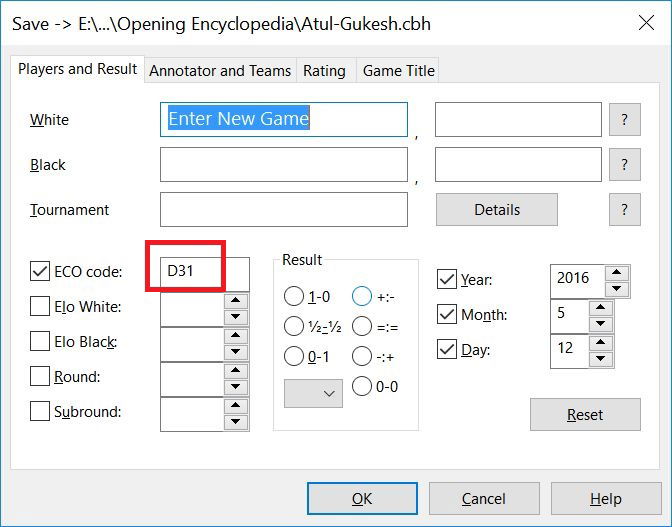Click the help button next to White field
This screenshot has height=527, width=672.
(x=624, y=120)
